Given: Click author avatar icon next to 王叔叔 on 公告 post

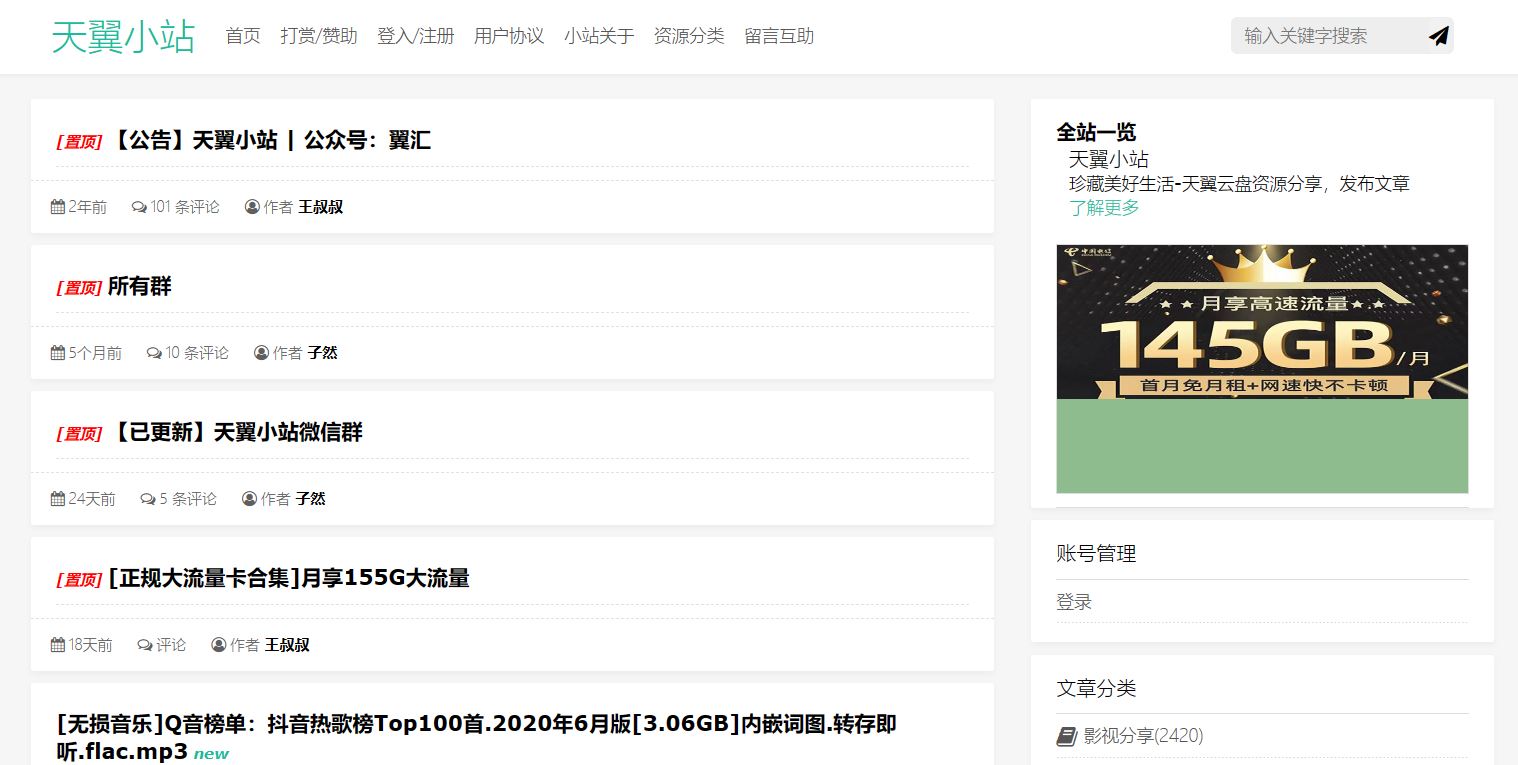Looking at the screenshot, I should point(252,207).
